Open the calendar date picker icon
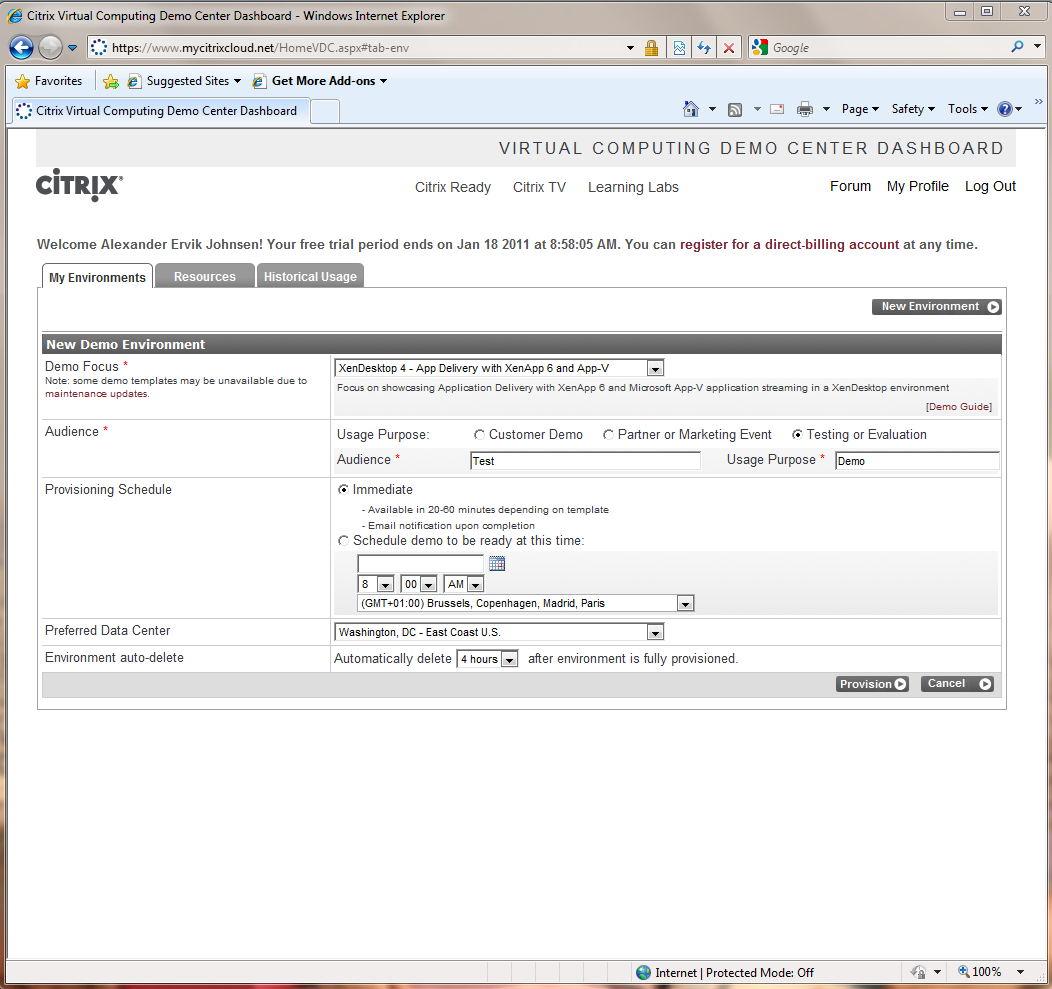Viewport: 1052px width, 989px height. (496, 564)
